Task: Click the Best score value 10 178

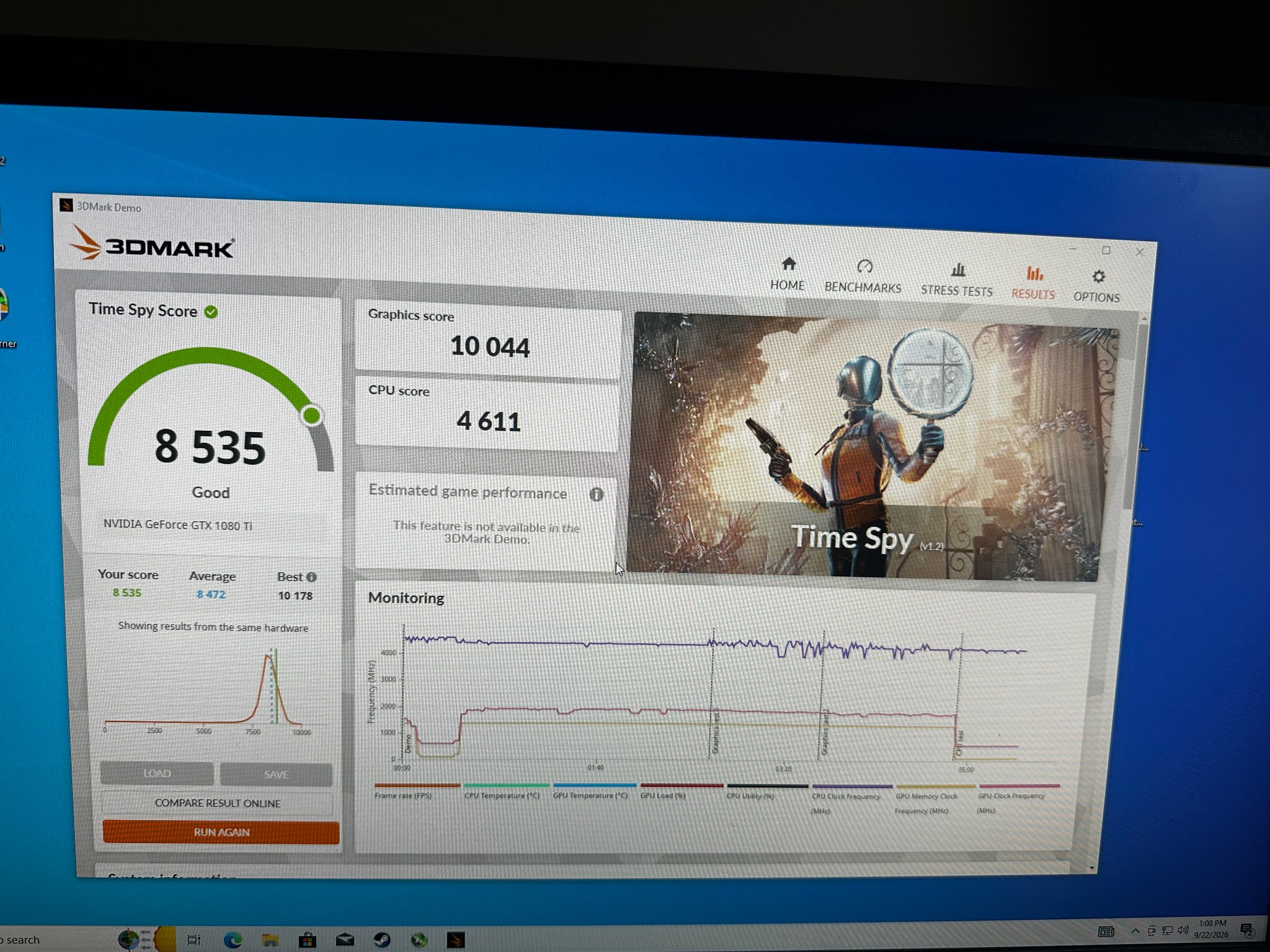Action: [x=295, y=596]
